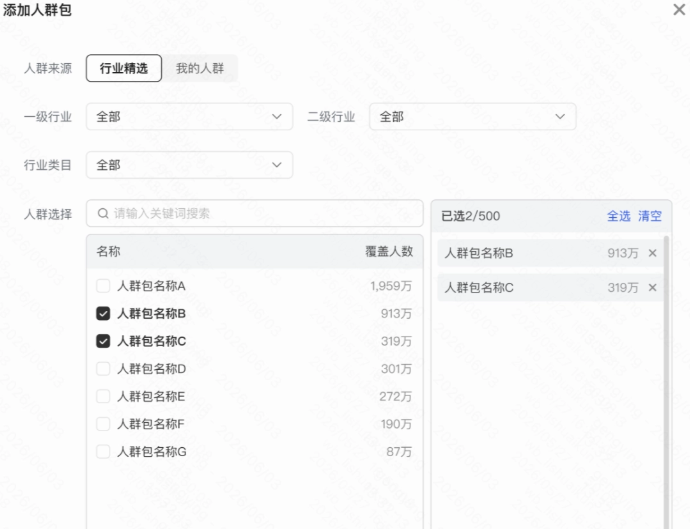
Task: Switch to the 我的人群 tab
Action: coord(200,68)
